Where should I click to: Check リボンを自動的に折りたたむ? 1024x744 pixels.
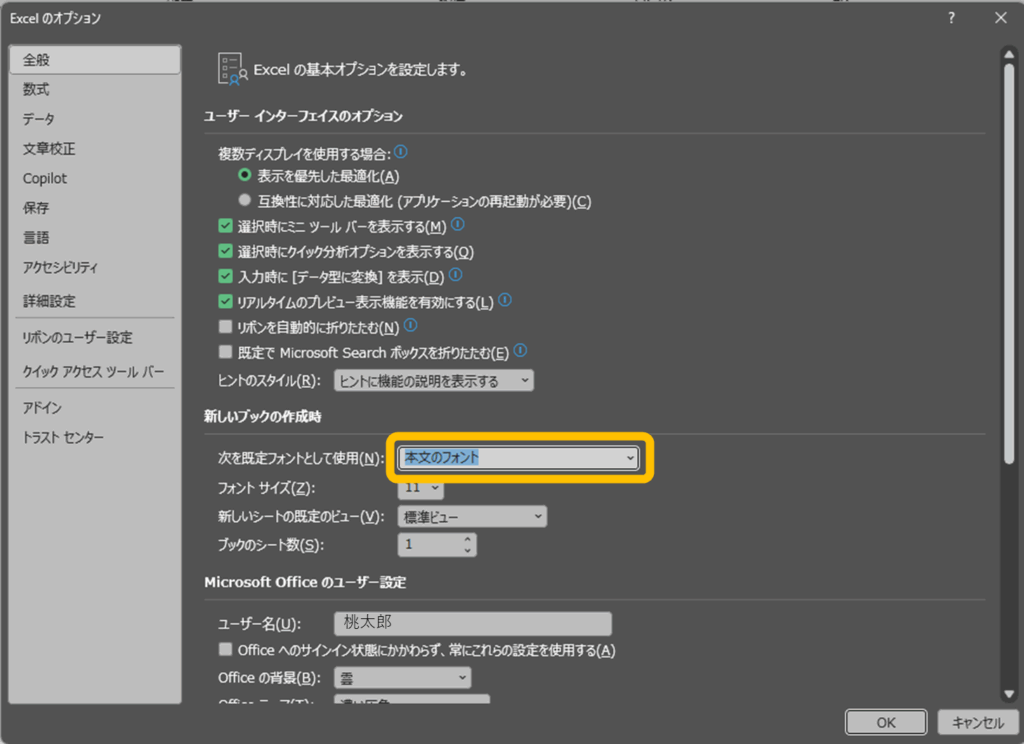point(225,326)
